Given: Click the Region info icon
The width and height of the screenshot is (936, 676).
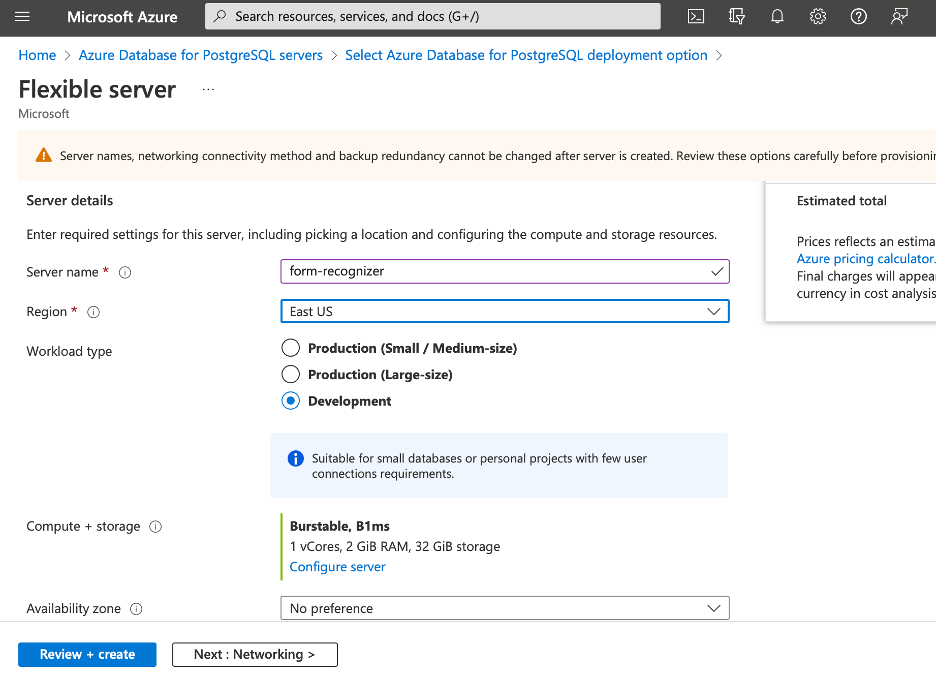Looking at the screenshot, I should (94, 312).
